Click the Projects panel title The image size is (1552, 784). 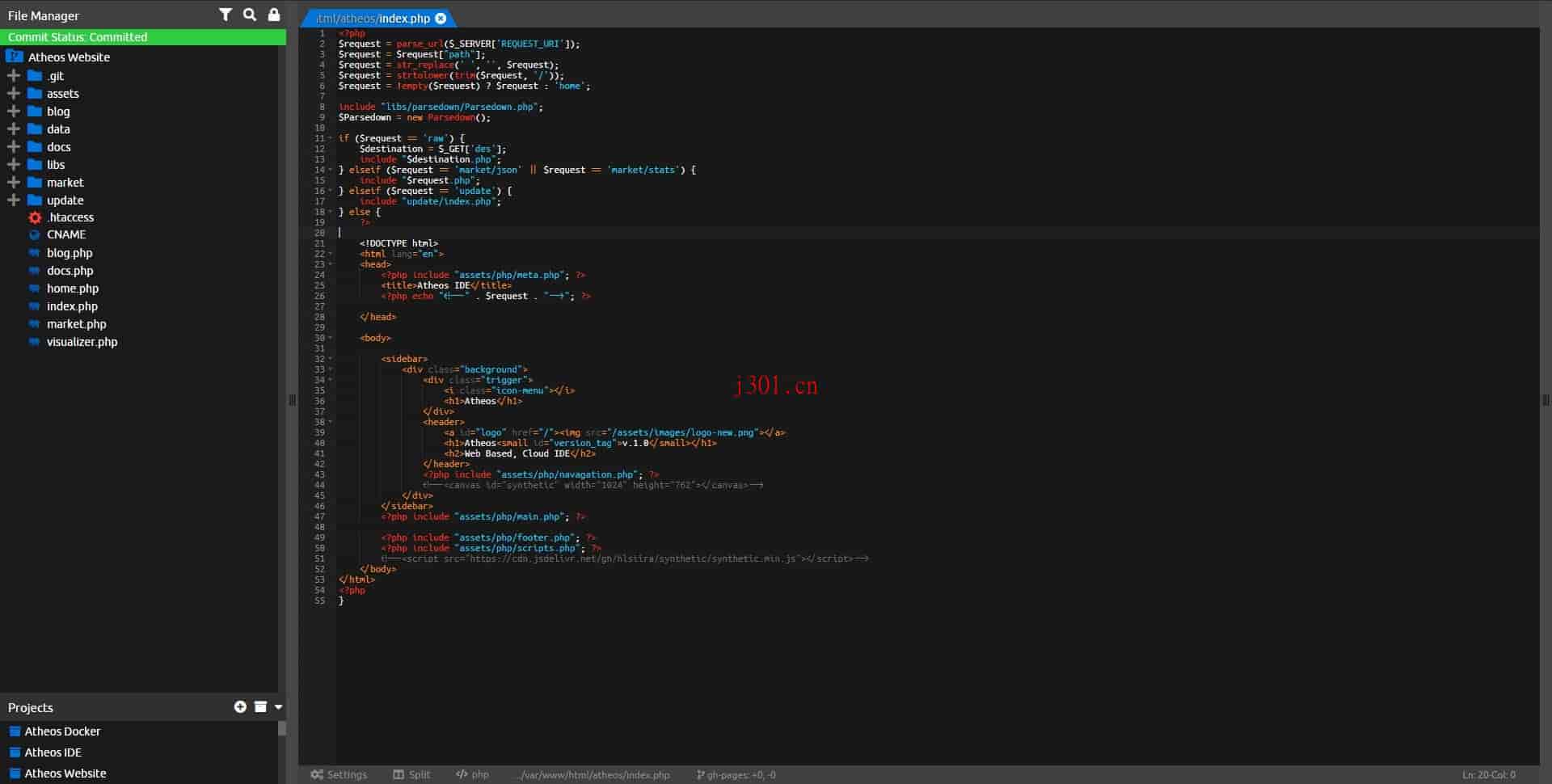tap(31, 707)
